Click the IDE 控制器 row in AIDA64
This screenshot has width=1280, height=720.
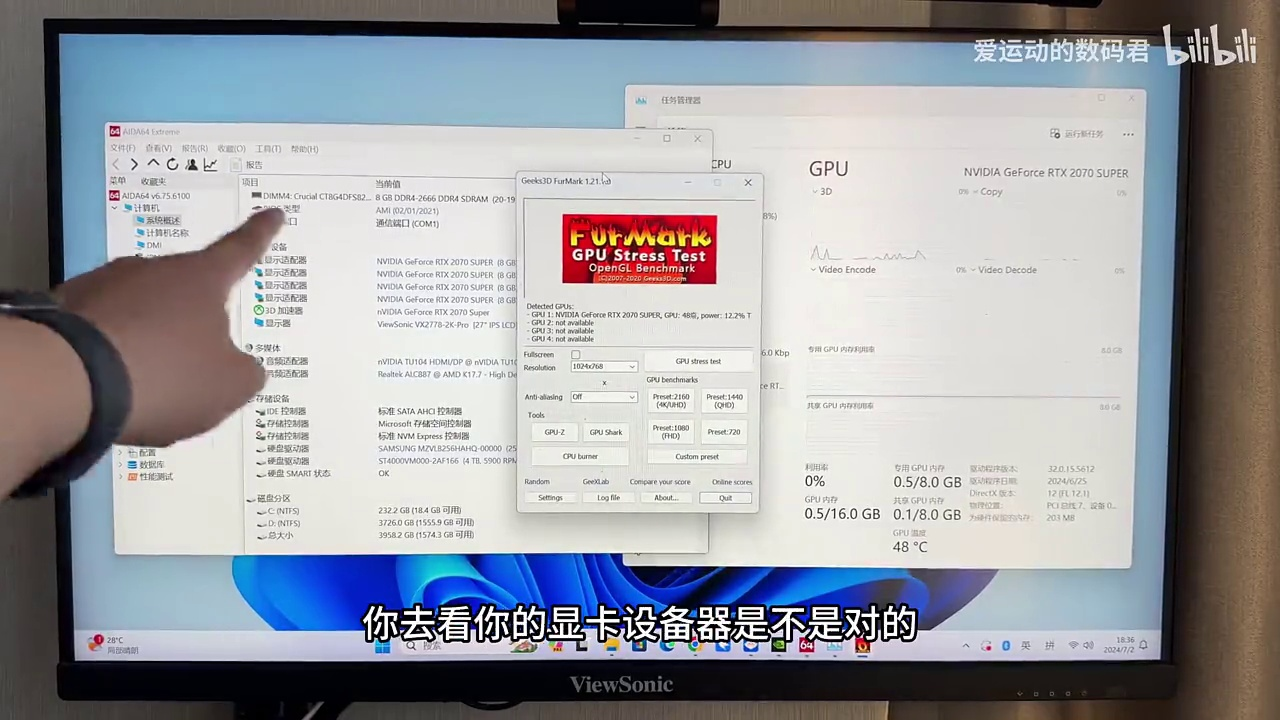[x=358, y=411]
